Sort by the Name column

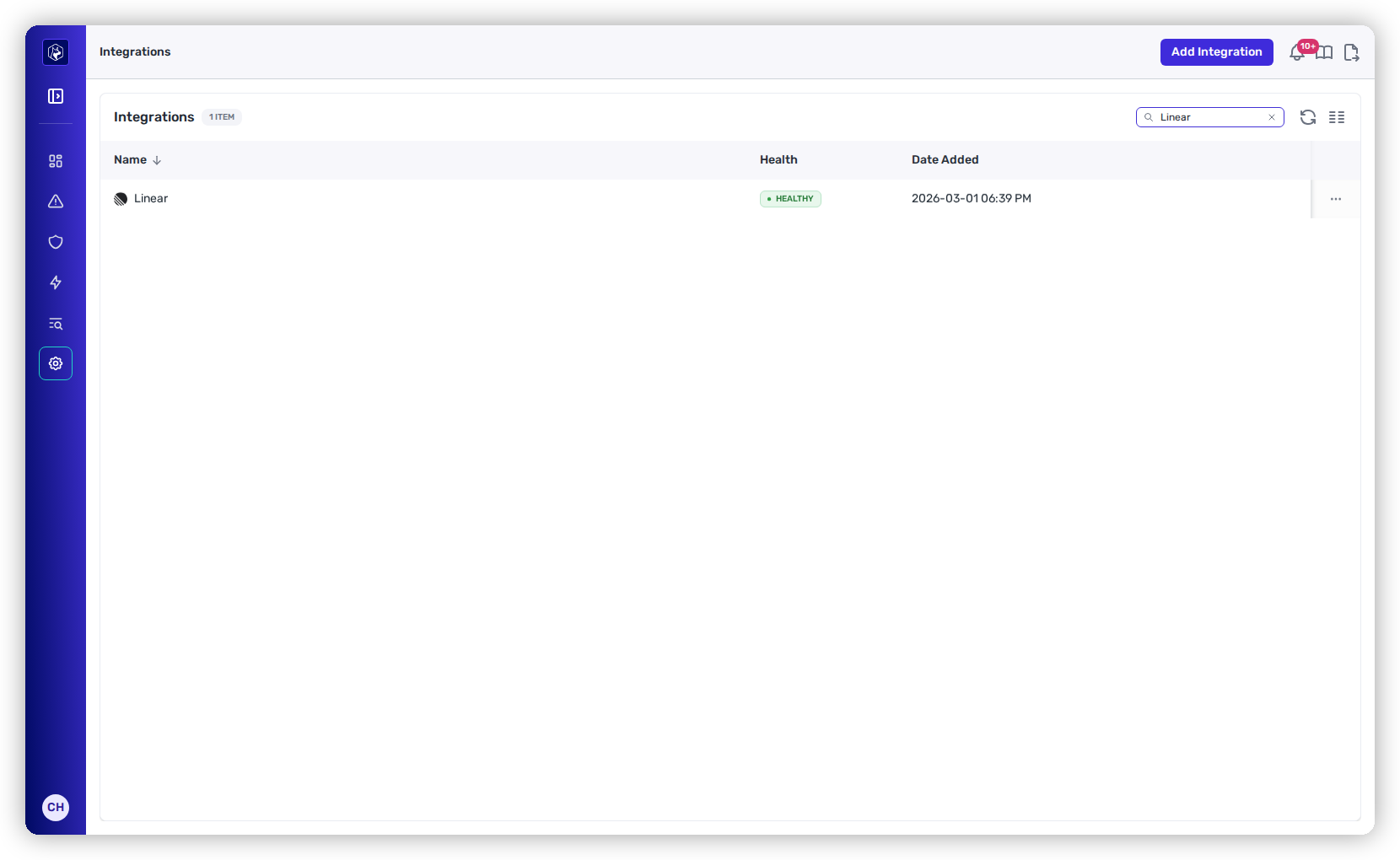[137, 159]
